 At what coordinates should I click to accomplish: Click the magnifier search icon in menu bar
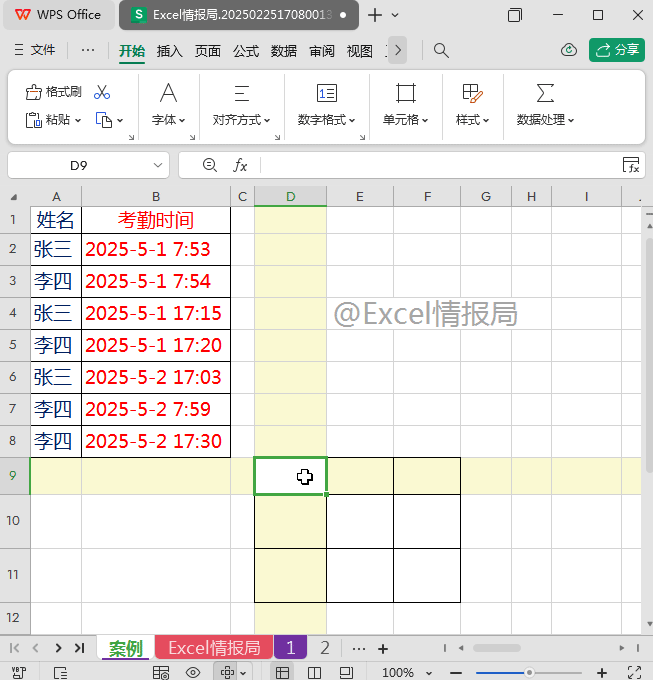[x=441, y=50]
